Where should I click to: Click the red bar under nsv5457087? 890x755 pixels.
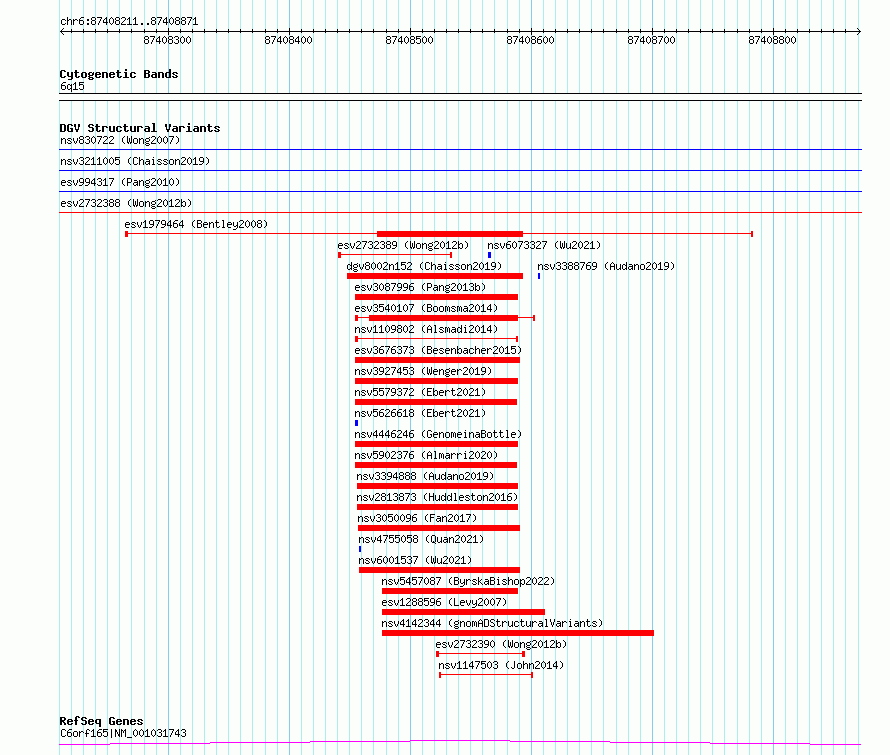click(x=450, y=591)
